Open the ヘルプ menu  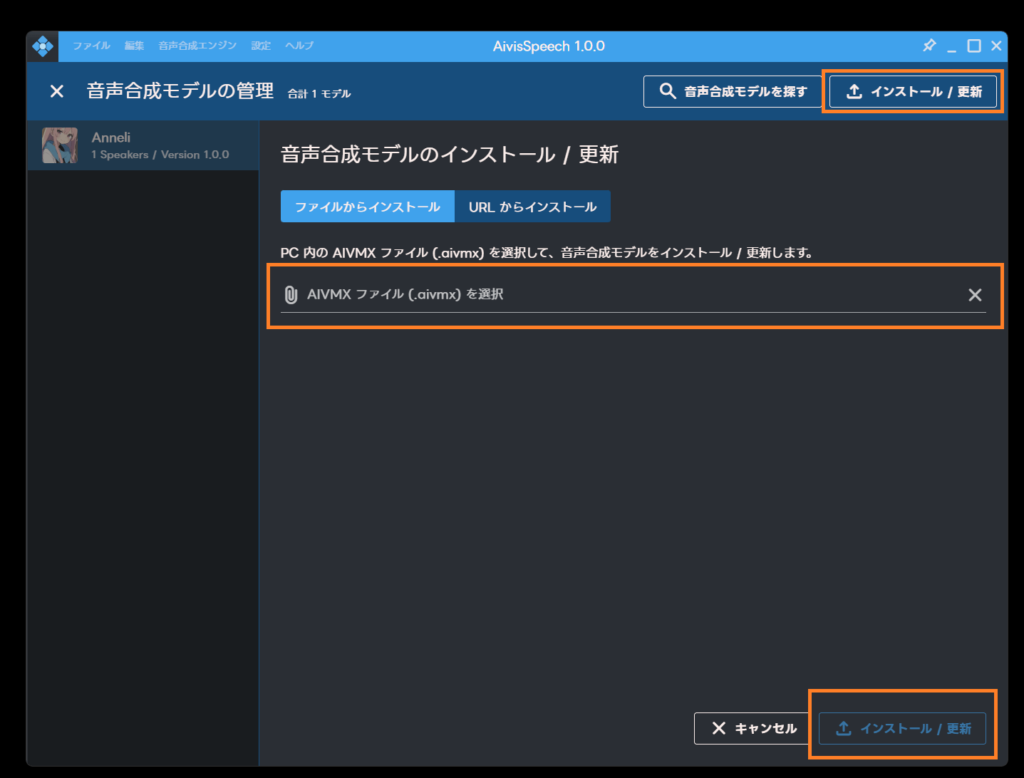pyautogui.click(x=299, y=46)
